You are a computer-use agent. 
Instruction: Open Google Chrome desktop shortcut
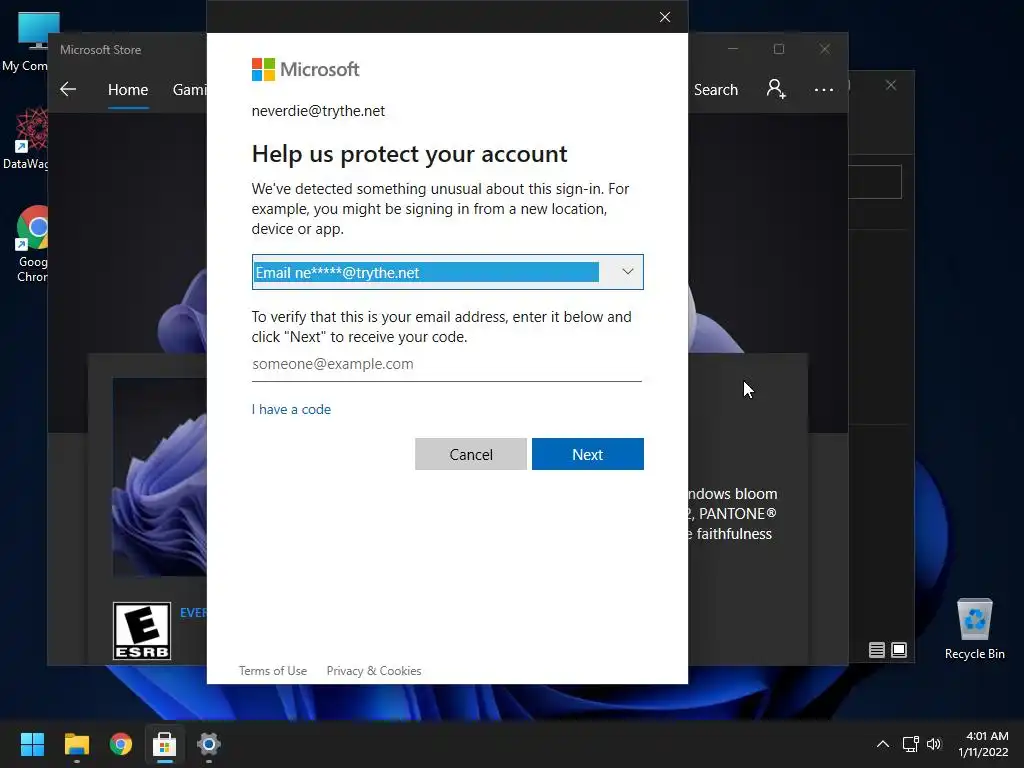tap(31, 244)
